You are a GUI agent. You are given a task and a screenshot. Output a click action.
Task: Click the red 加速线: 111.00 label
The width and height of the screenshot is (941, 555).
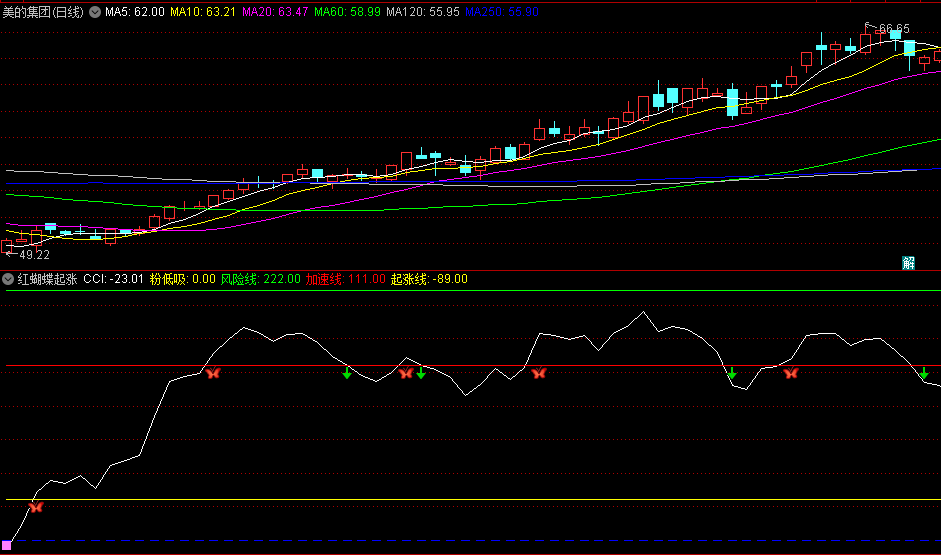click(x=346, y=279)
